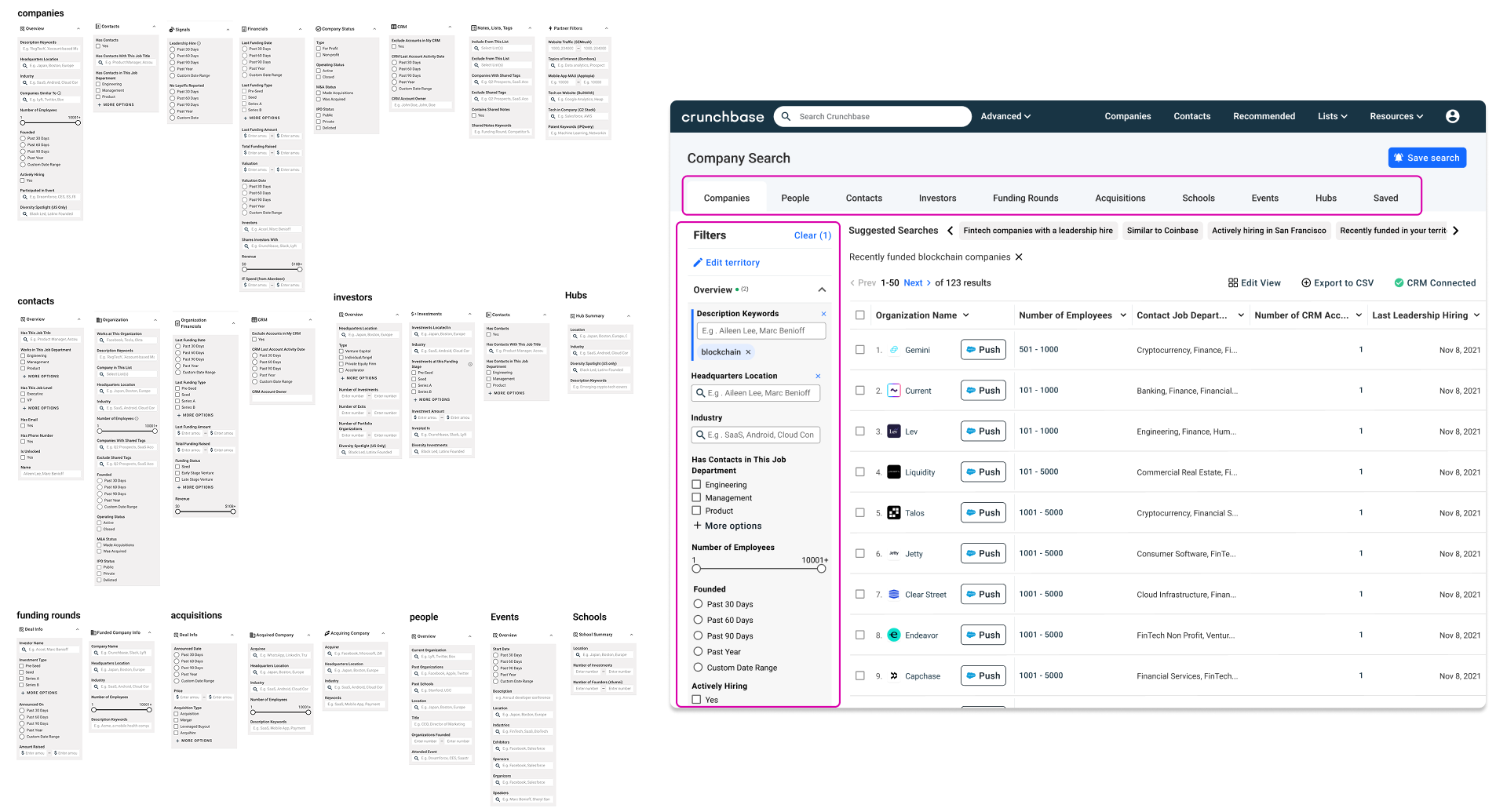Viewport: 1507px width, 812px height.
Task: Clear the Headquarters Location filter with its X
Action: point(818,377)
